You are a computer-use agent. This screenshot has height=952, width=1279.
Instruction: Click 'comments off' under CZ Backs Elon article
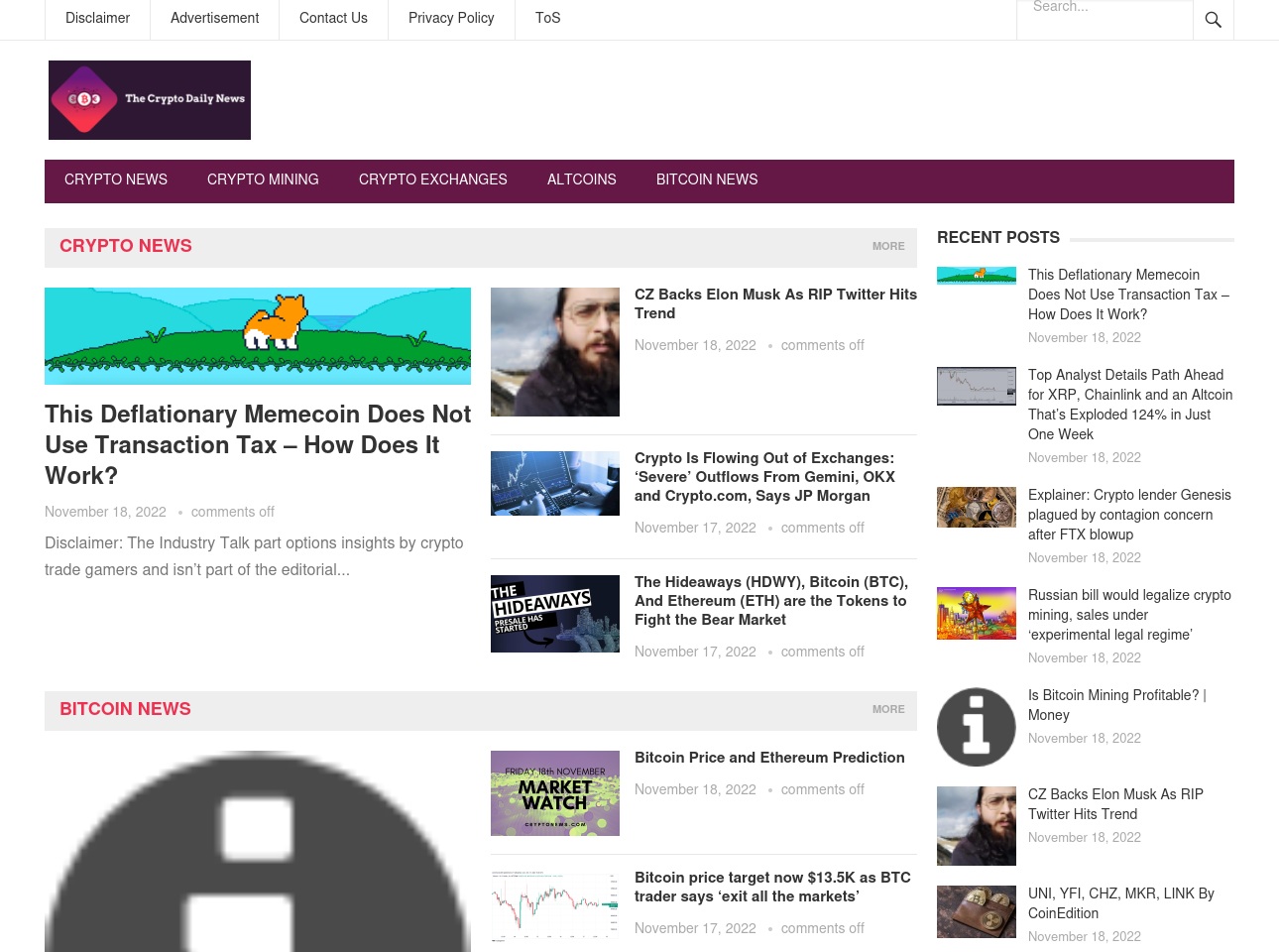tap(822, 345)
